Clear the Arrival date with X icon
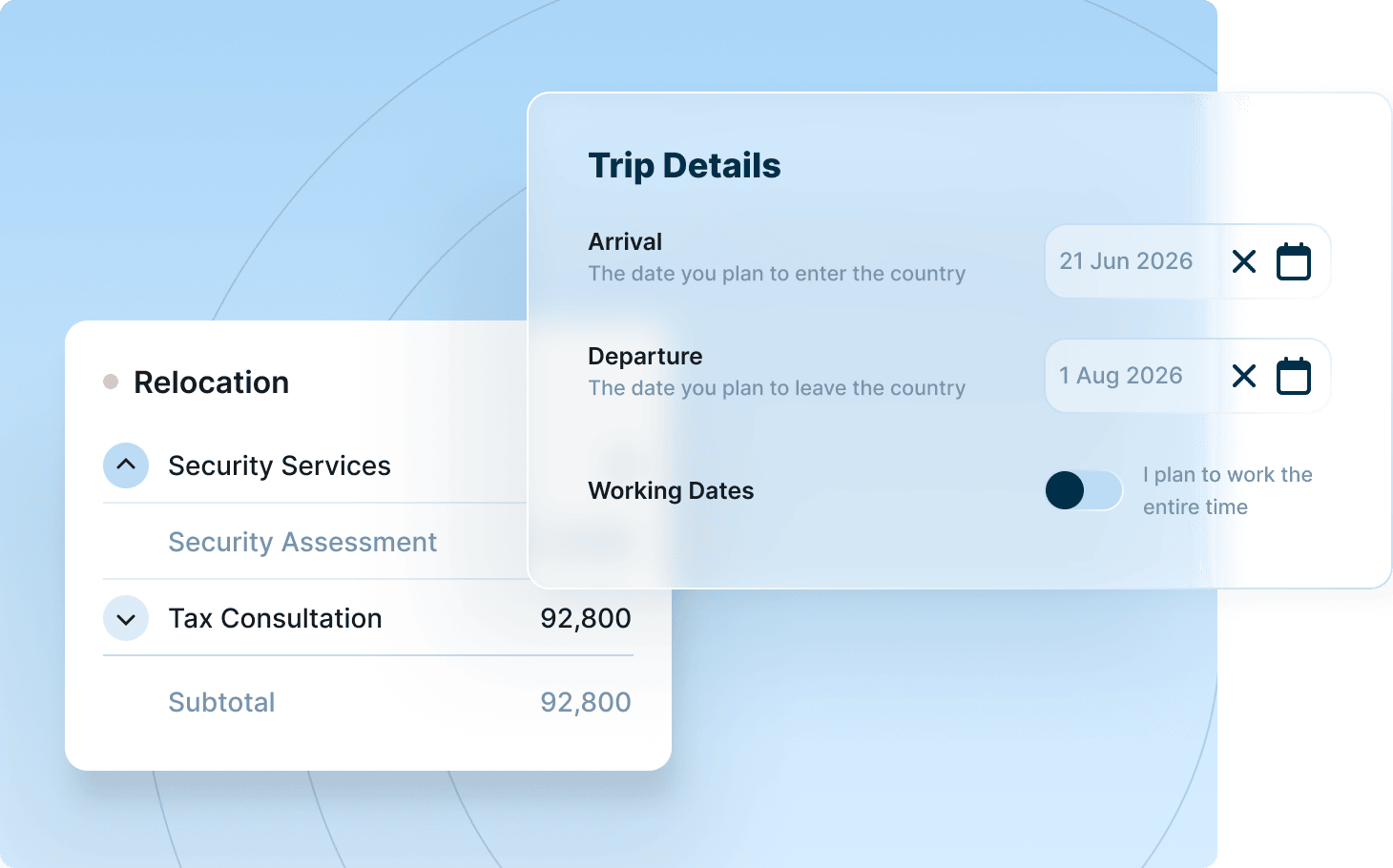The width and height of the screenshot is (1393, 868). pos(1244,261)
